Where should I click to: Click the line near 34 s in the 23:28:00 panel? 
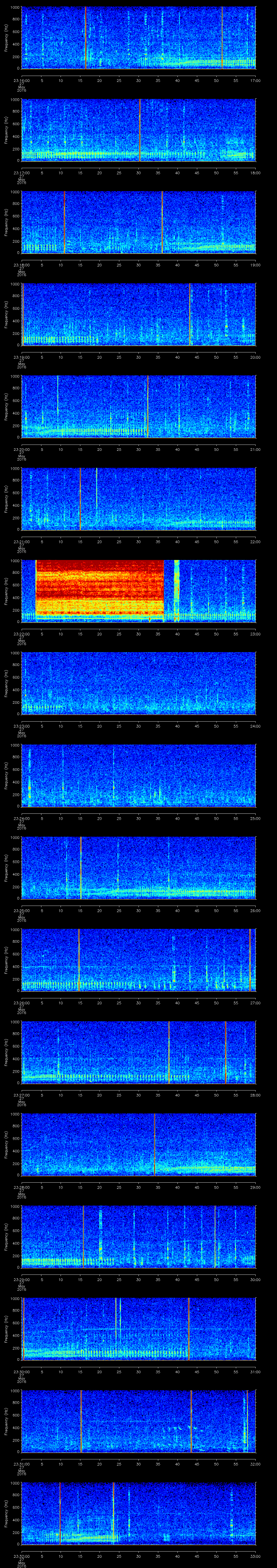[155, 1144]
